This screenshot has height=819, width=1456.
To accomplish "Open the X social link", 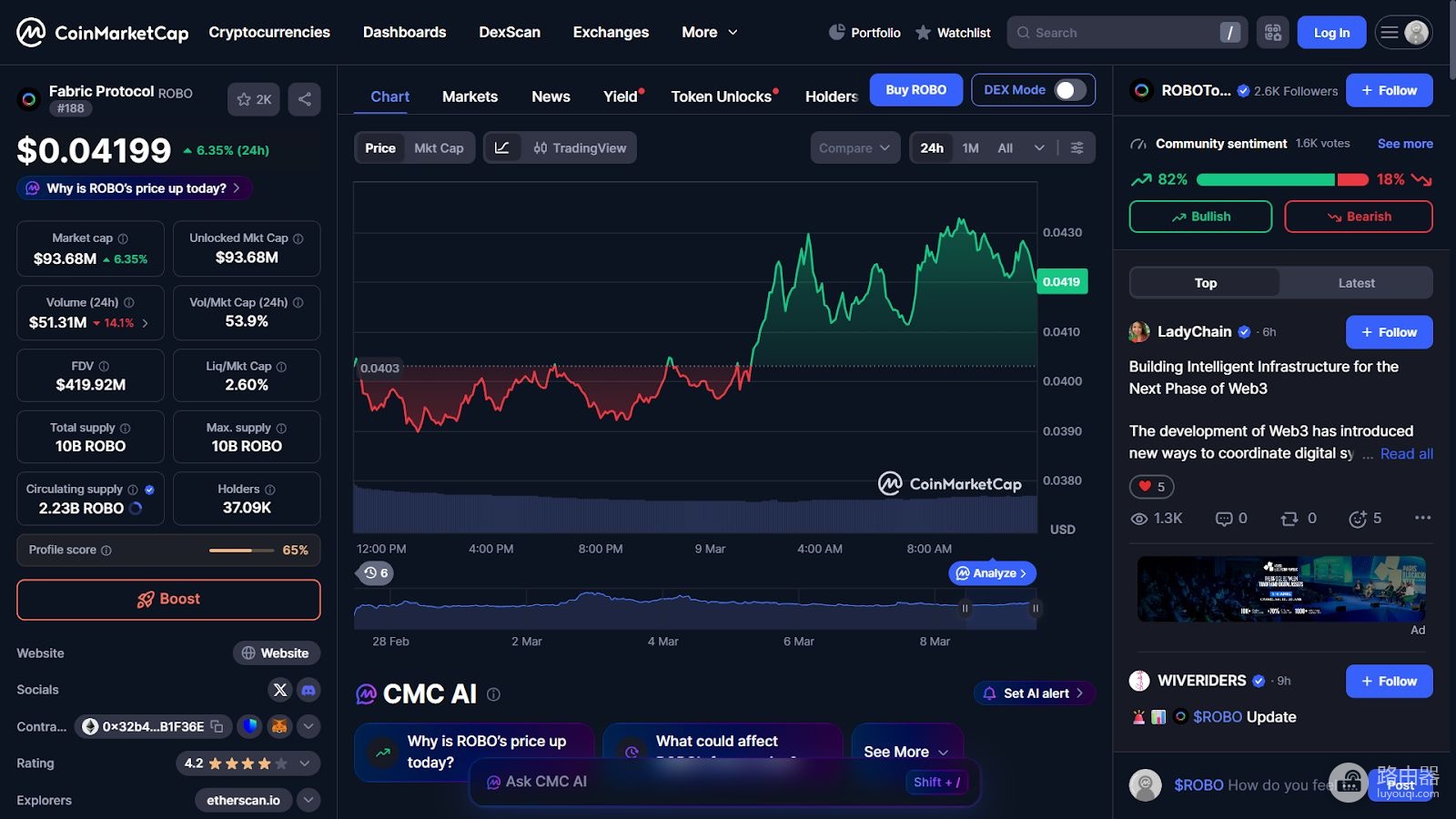I will 280,690.
